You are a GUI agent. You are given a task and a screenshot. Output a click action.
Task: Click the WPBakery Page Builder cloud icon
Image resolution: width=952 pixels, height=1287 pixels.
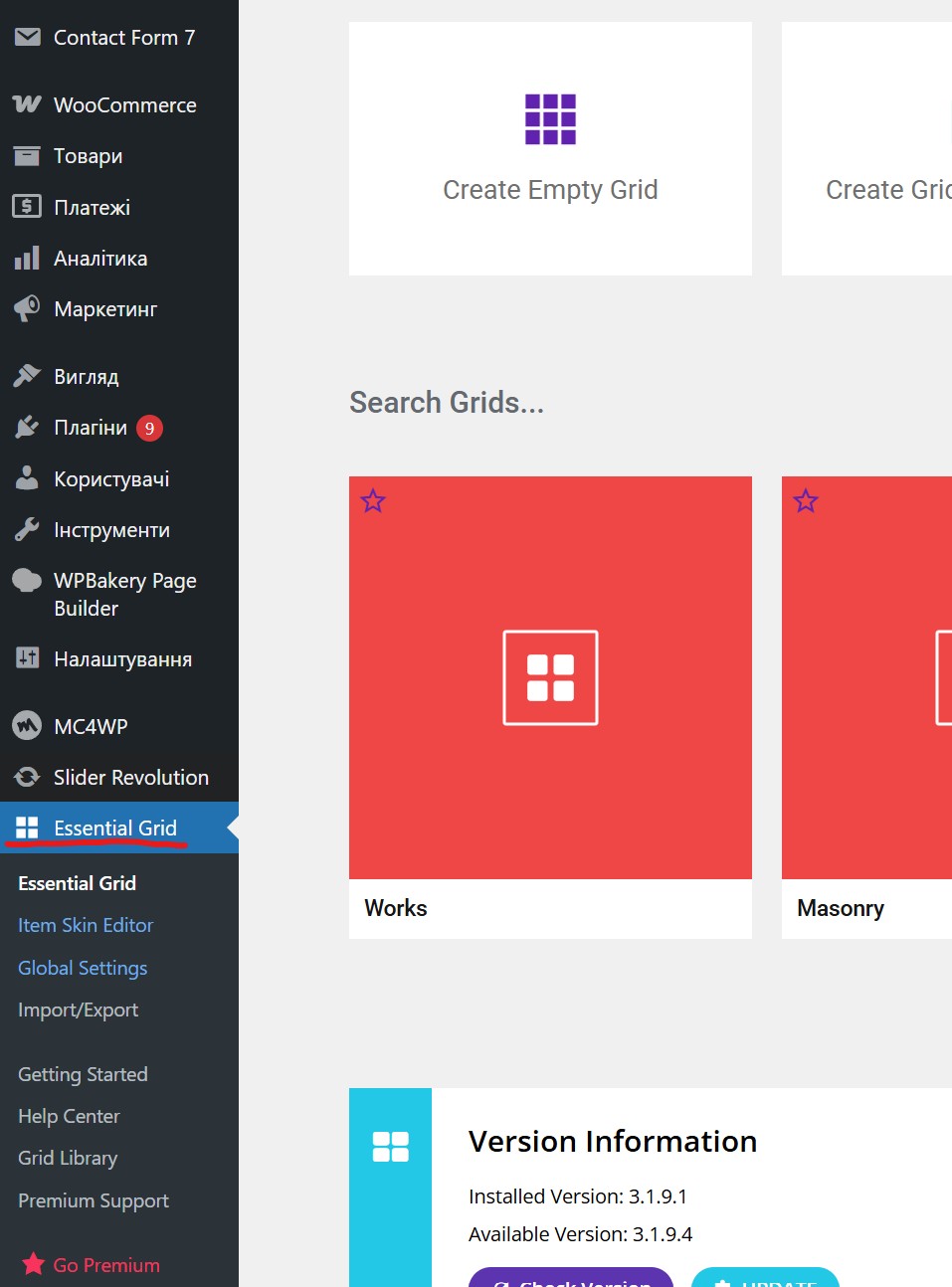[27, 581]
